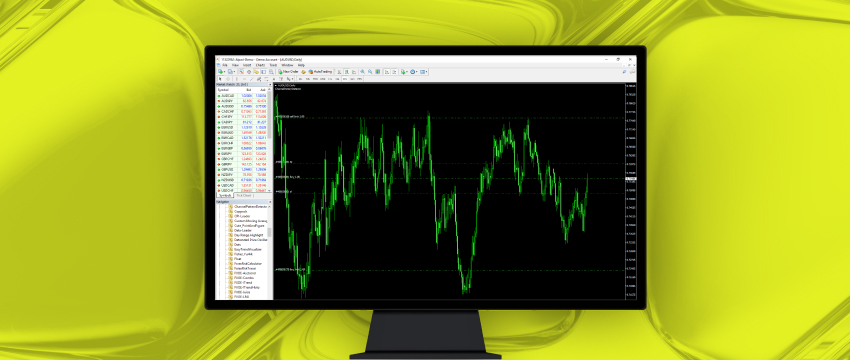
Task: Select the Equidistant Channel tool
Action: pyautogui.click(x=259, y=79)
